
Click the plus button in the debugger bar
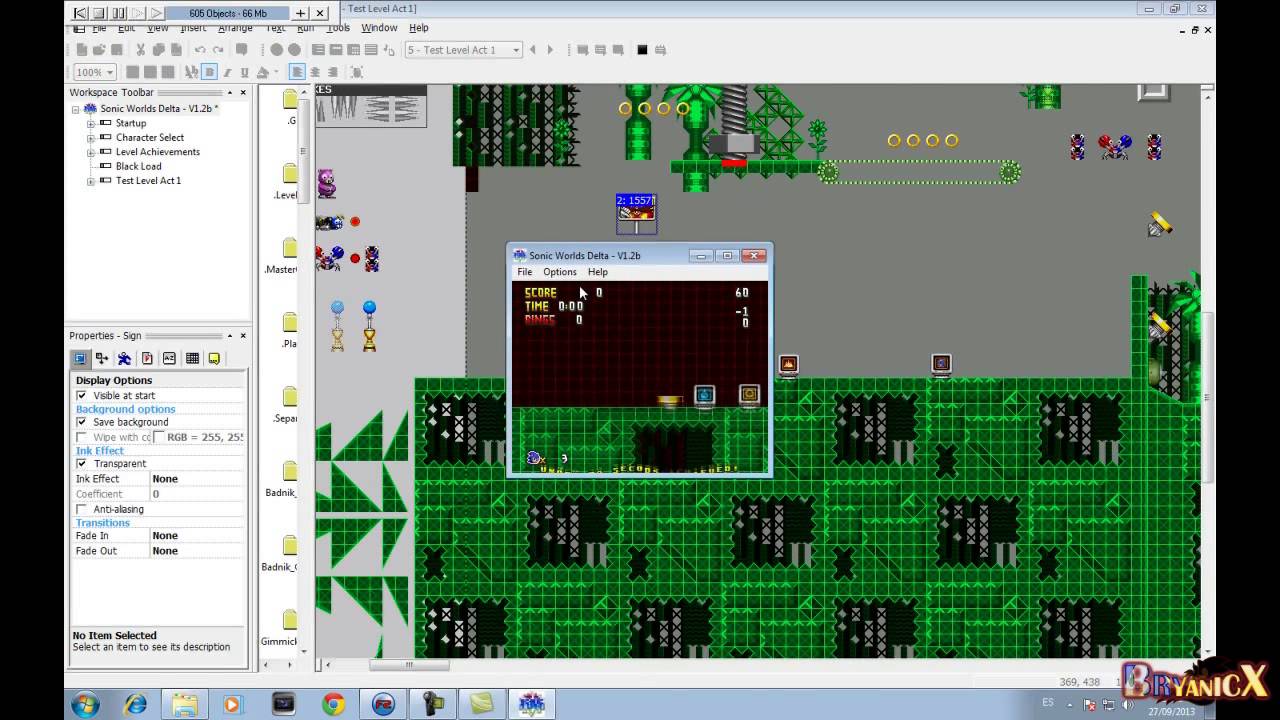[301, 13]
